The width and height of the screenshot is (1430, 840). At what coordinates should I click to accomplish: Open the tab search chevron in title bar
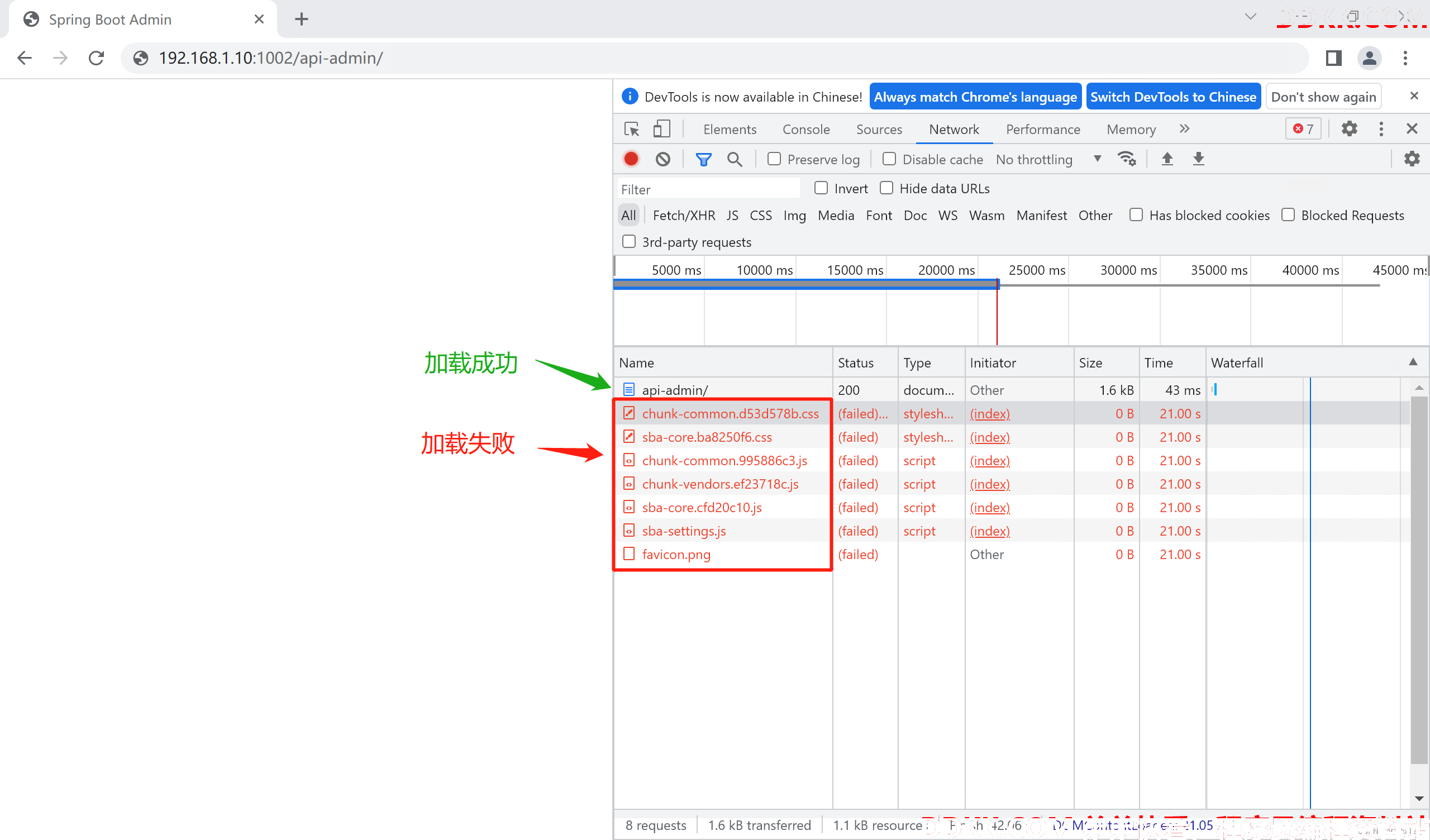tap(1250, 16)
